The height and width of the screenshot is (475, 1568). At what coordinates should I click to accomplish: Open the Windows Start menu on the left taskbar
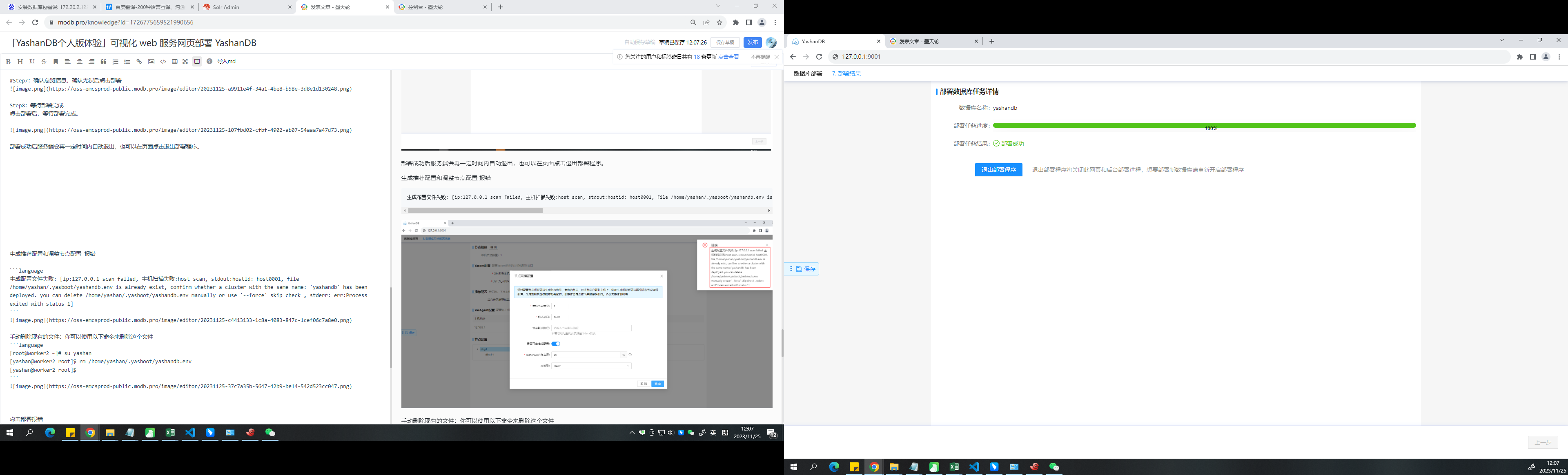[10, 433]
